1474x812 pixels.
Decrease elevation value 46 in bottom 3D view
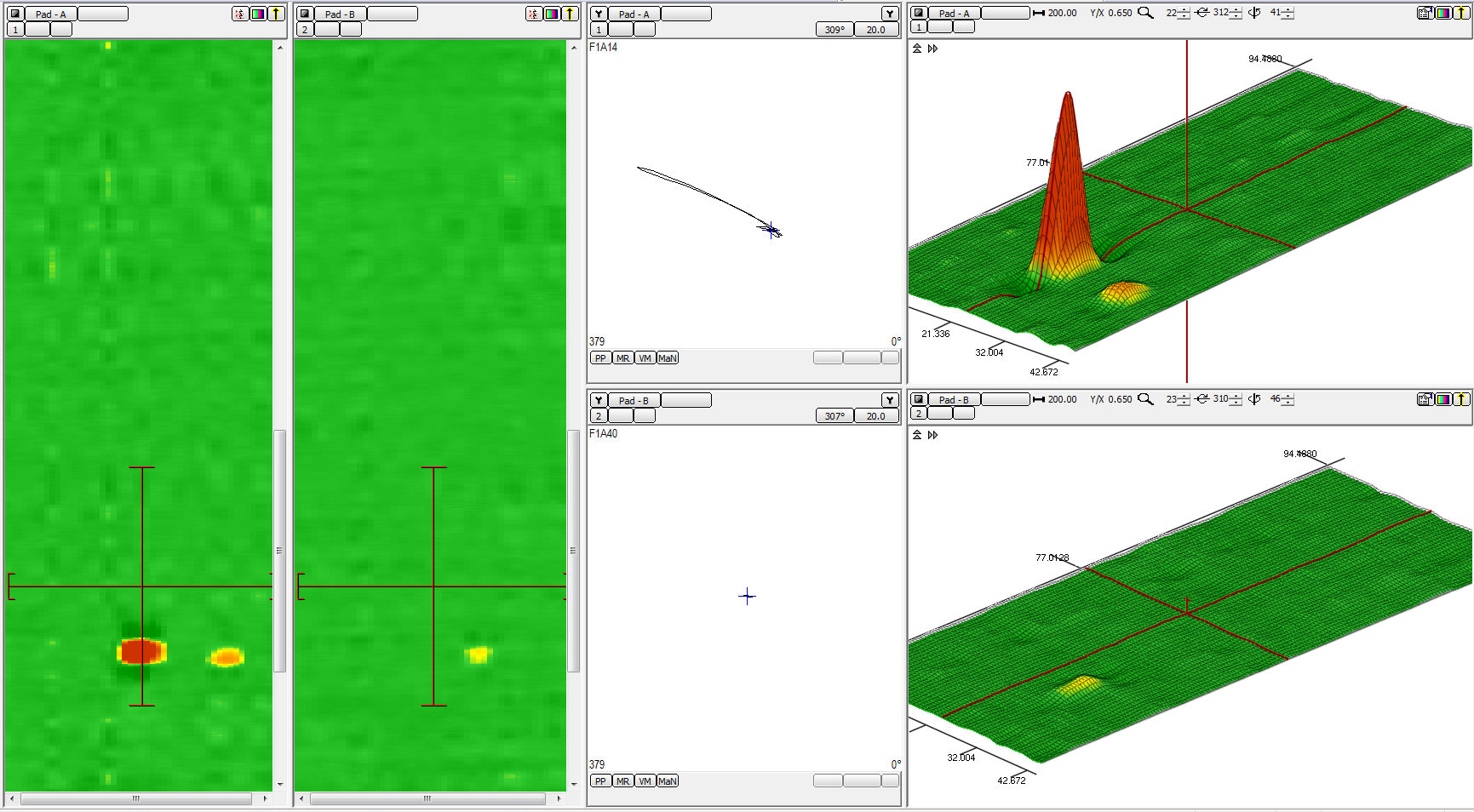coord(1288,403)
